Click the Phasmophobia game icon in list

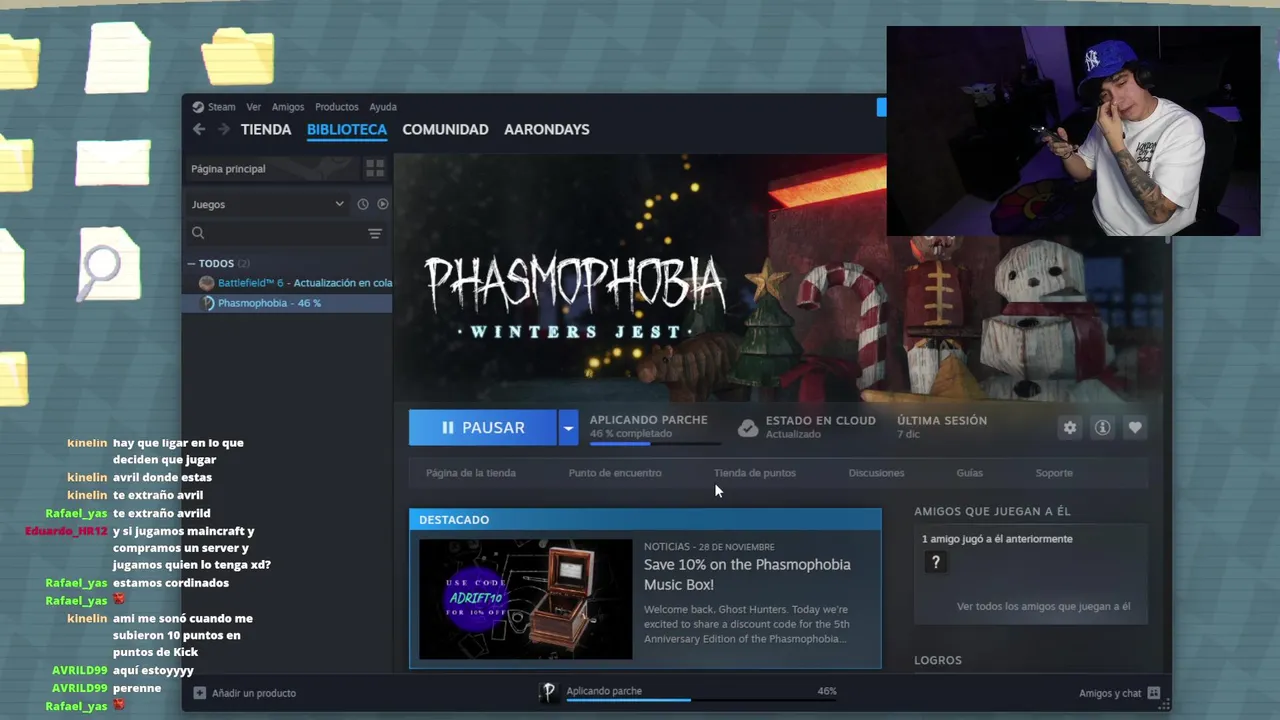[207, 303]
